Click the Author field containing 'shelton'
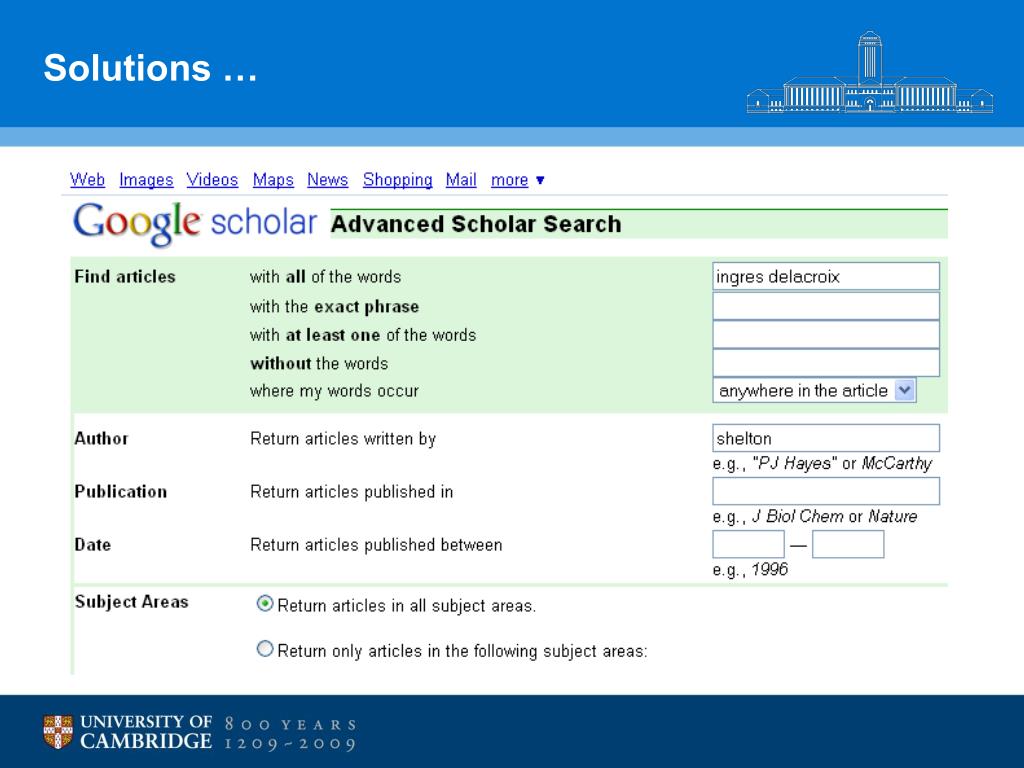This screenshot has width=1024, height=768. (825, 438)
